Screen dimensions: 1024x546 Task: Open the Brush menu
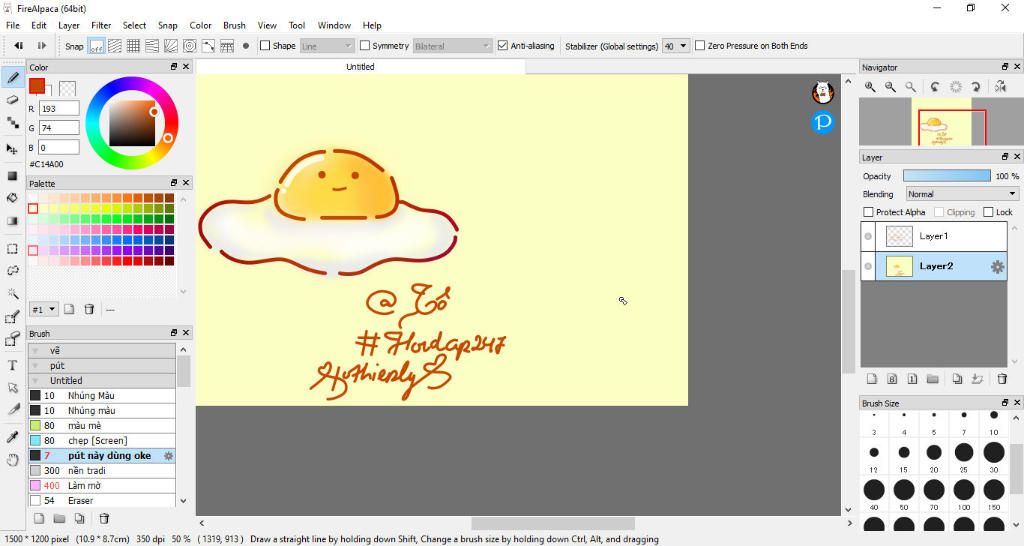[234, 25]
